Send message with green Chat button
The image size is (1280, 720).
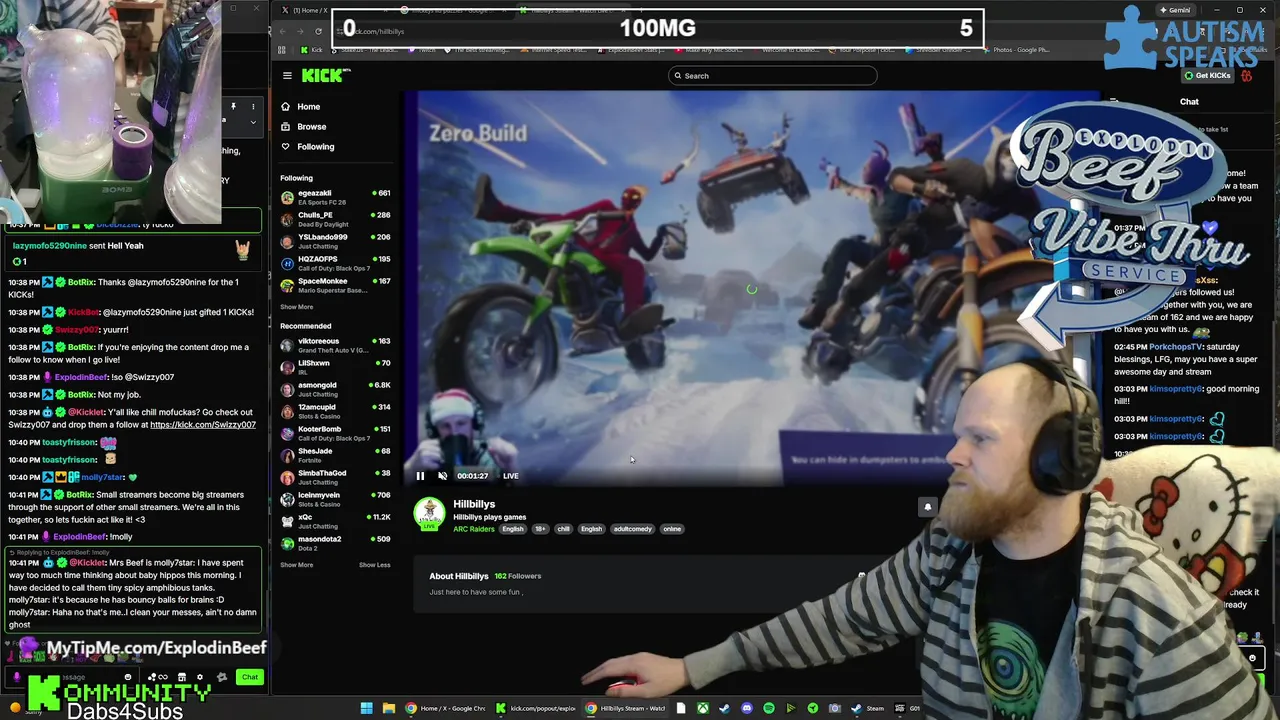250,677
